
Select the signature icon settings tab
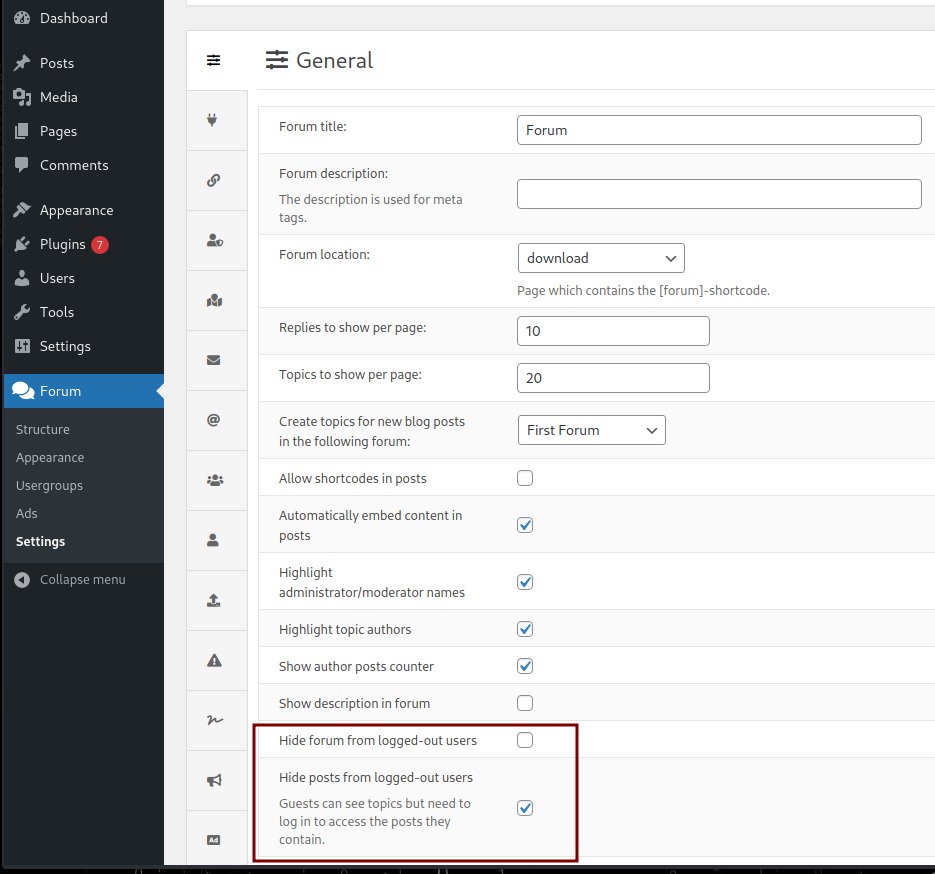(213, 720)
